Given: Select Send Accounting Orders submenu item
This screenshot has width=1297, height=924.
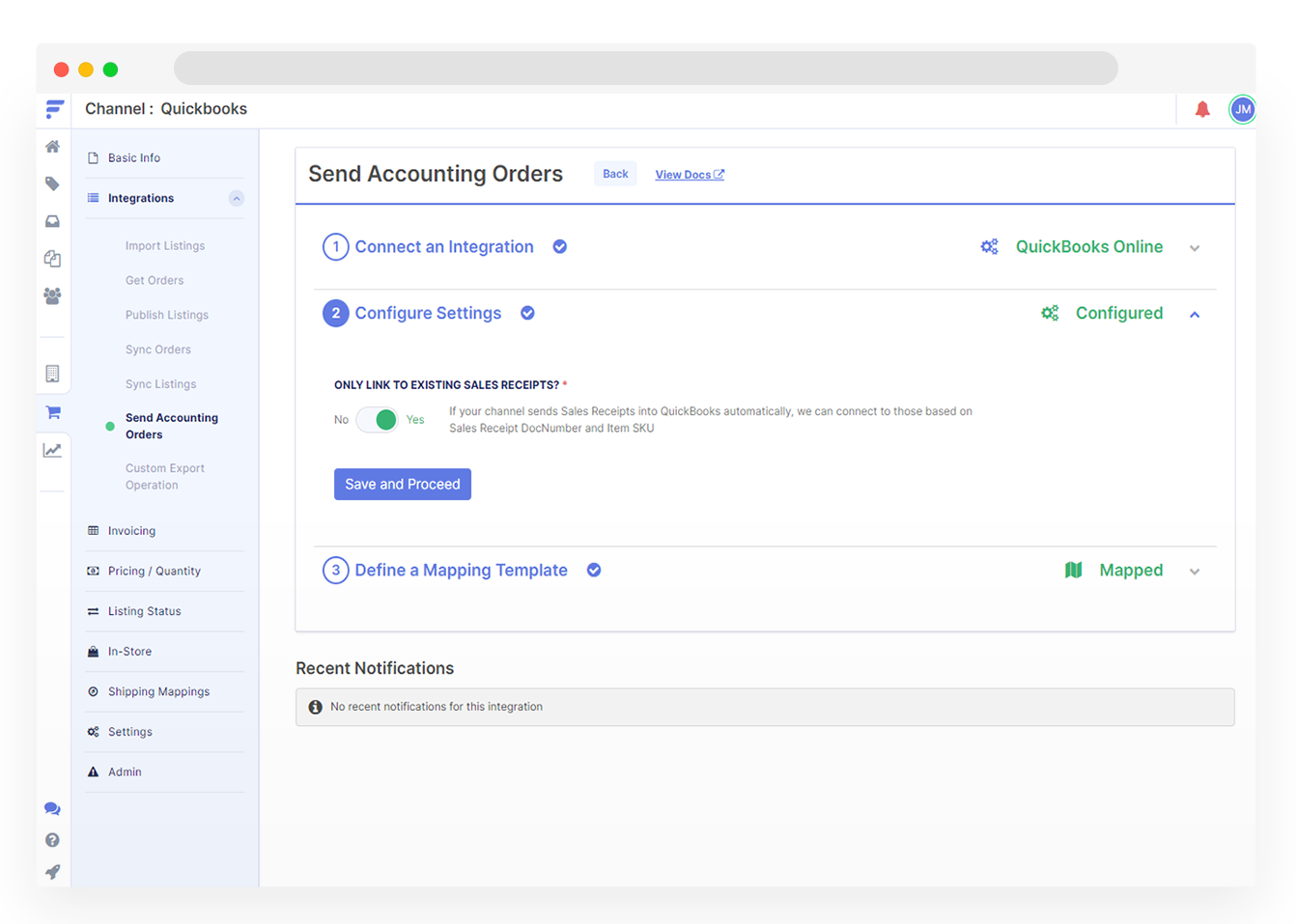Looking at the screenshot, I should 172,426.
